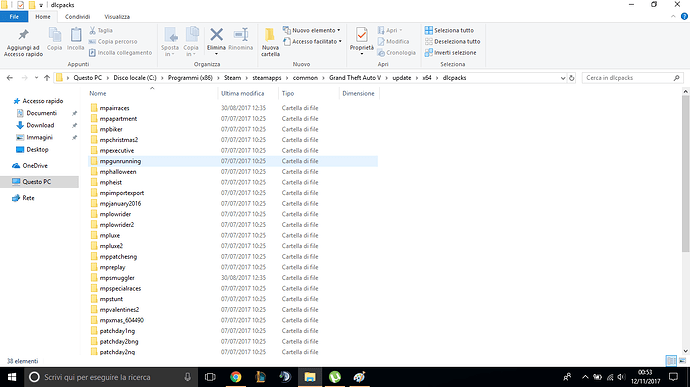Click the vertical scrollbar of file list

click(x=686, y=174)
